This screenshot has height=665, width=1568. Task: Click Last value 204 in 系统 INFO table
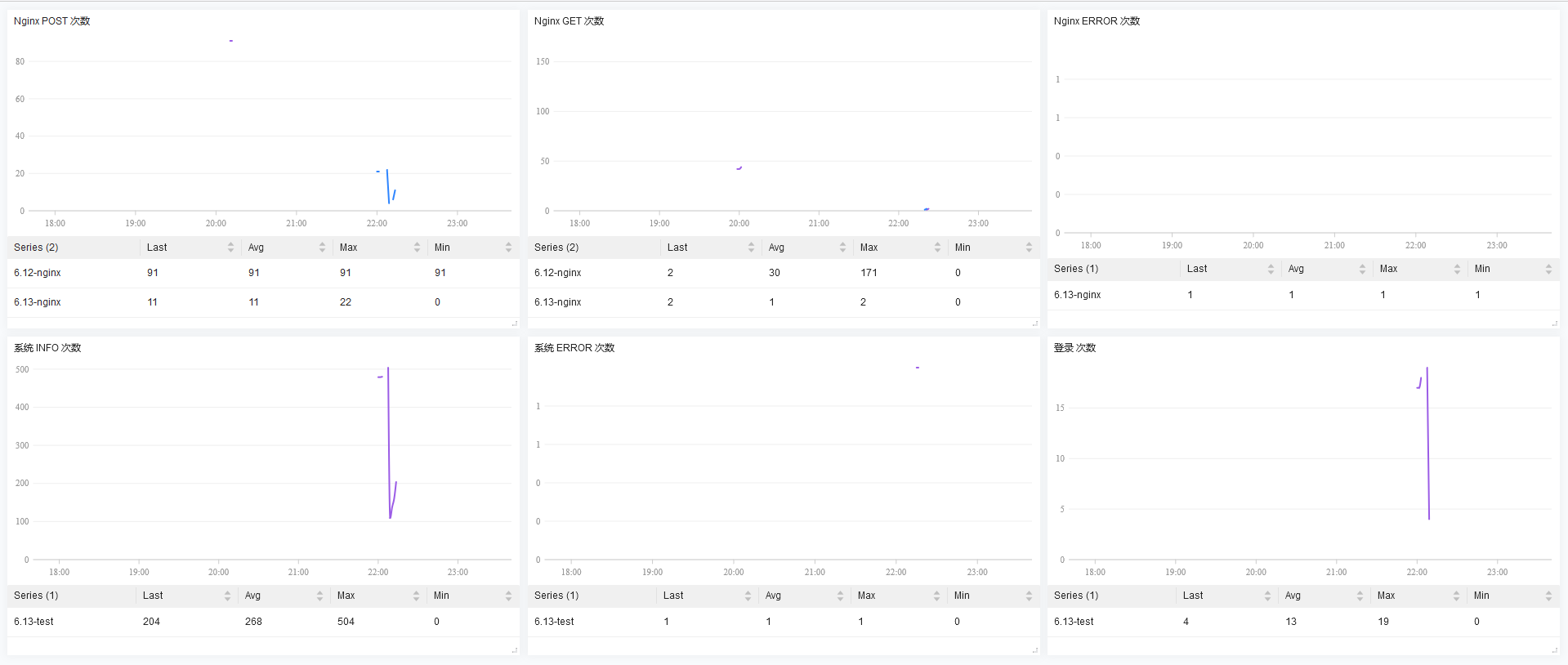[x=151, y=622]
